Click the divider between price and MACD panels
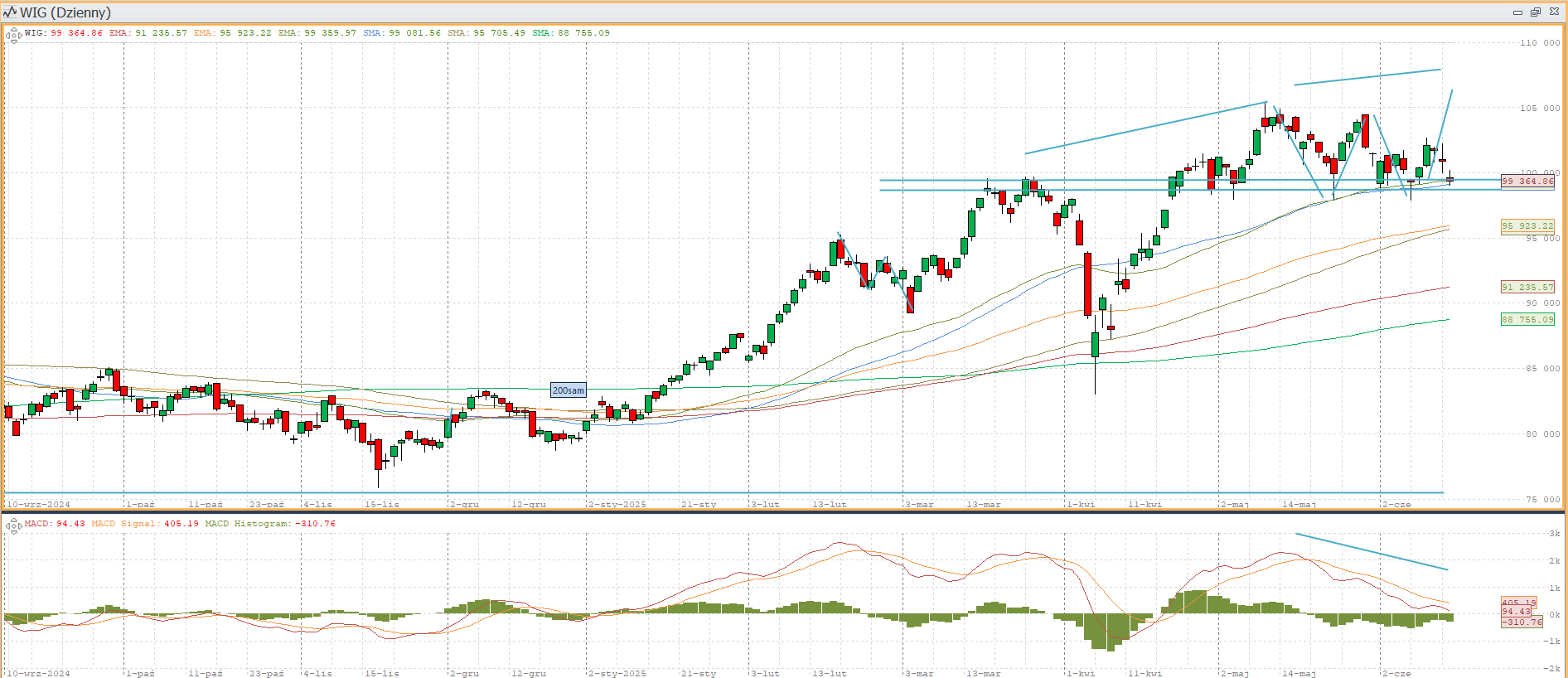This screenshot has height=678, width=1568. point(783,512)
